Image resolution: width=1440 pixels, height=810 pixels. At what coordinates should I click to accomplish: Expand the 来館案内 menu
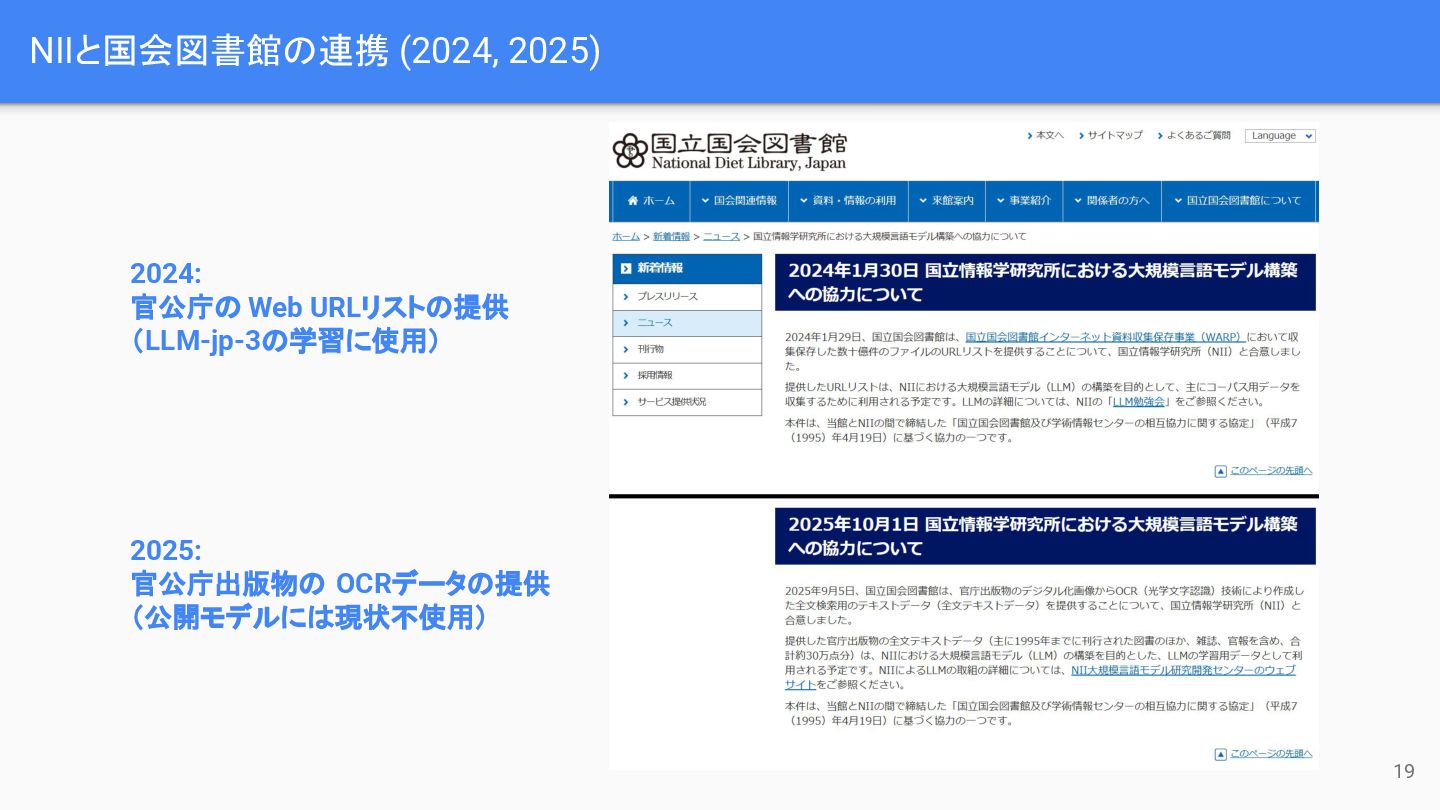946,201
